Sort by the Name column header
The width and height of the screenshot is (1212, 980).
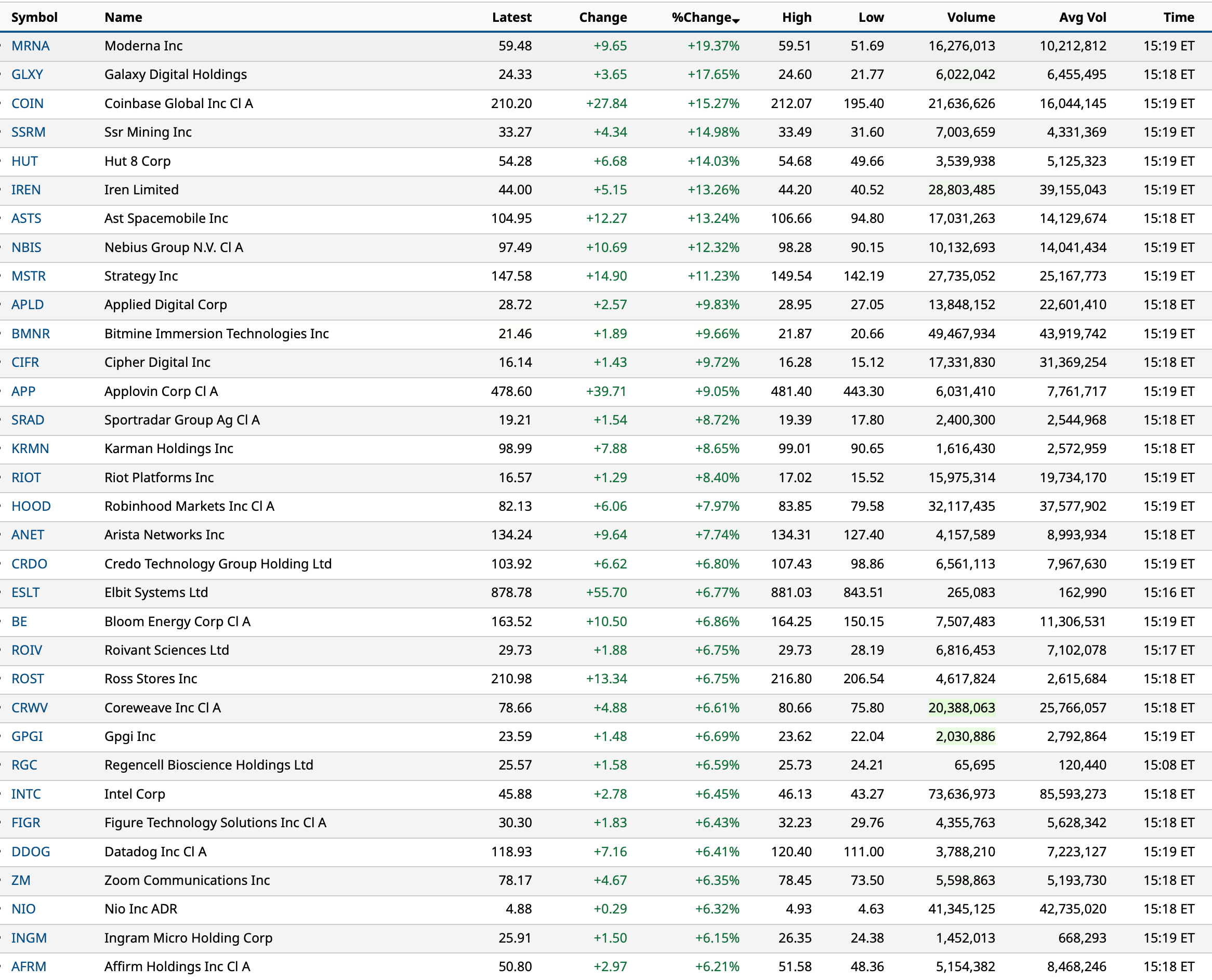[123, 17]
